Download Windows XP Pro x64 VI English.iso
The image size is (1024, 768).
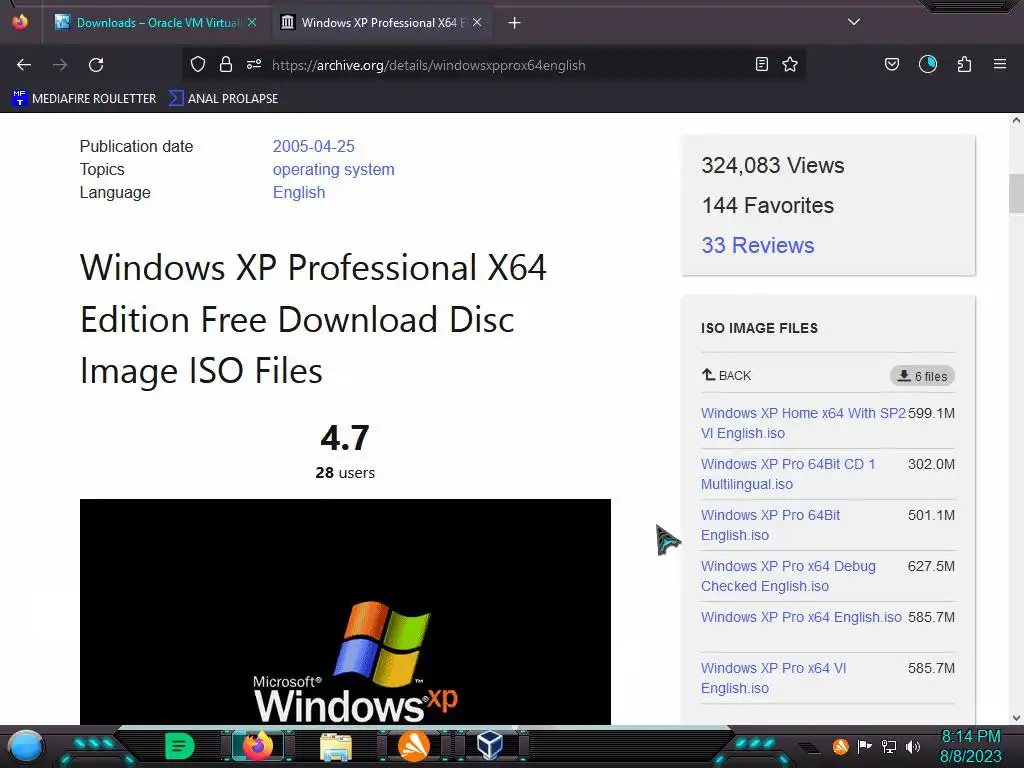[774, 678]
